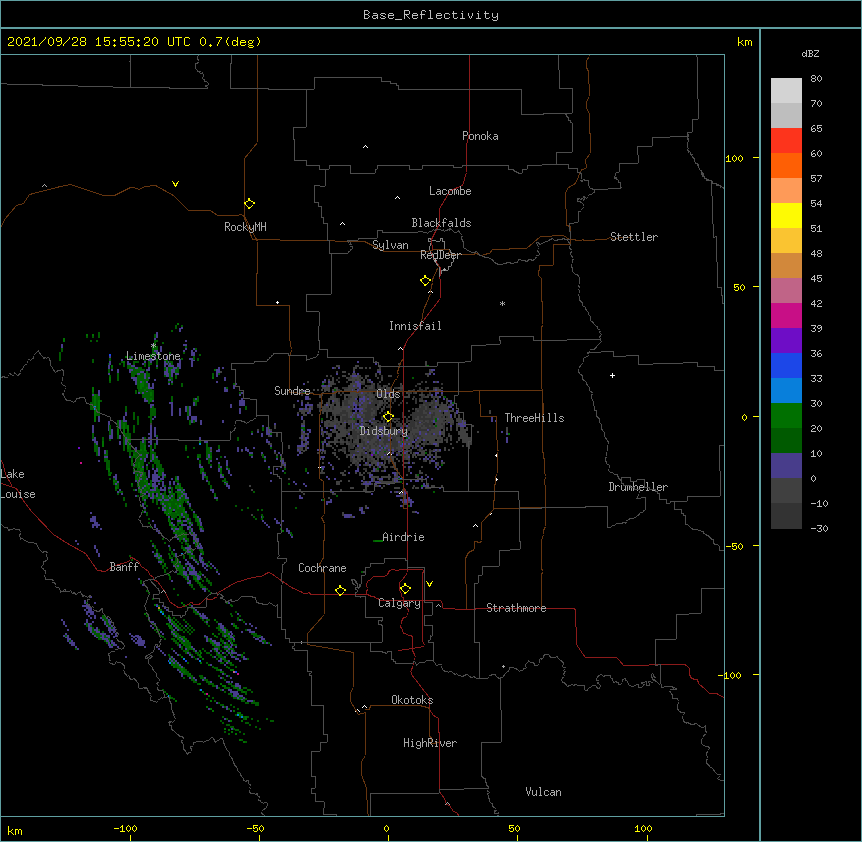862x842 pixels.
Task: Click the bright yellow 54 dBZ swatch
Action: tap(786, 215)
